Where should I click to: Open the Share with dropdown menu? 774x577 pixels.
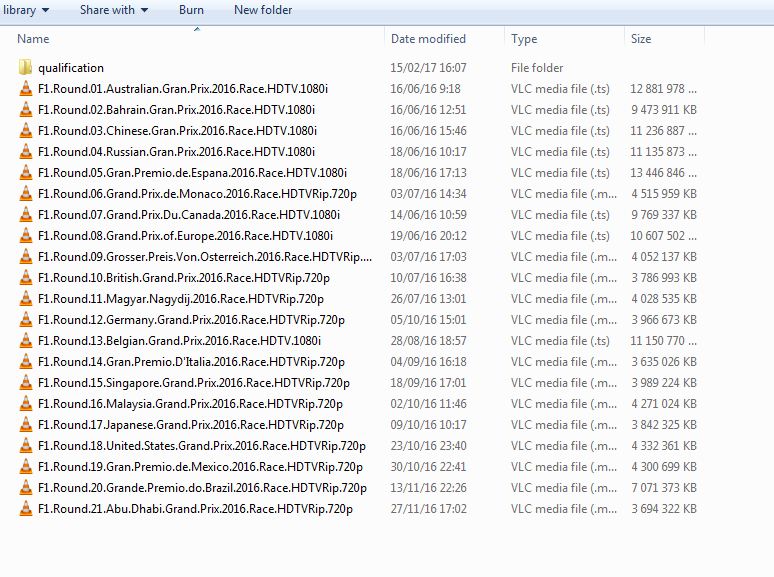click(114, 10)
